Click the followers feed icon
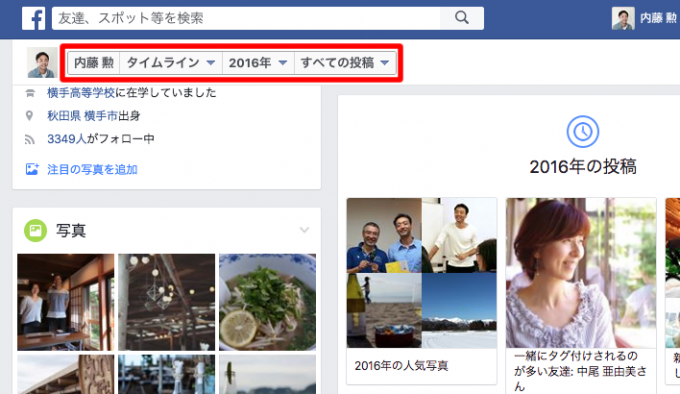 pos(29,139)
